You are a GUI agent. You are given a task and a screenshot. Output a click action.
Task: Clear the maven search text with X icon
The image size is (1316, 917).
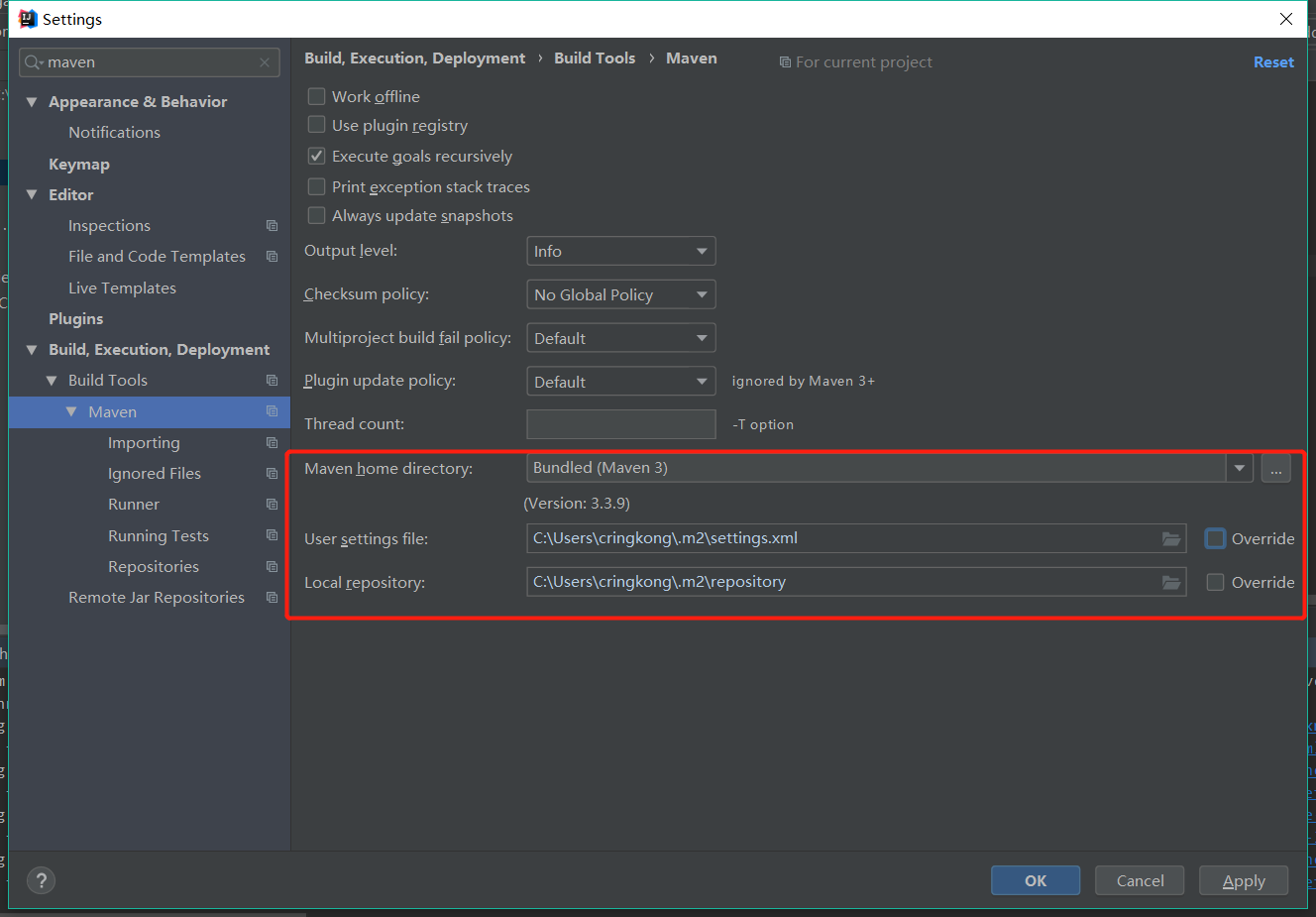(265, 62)
